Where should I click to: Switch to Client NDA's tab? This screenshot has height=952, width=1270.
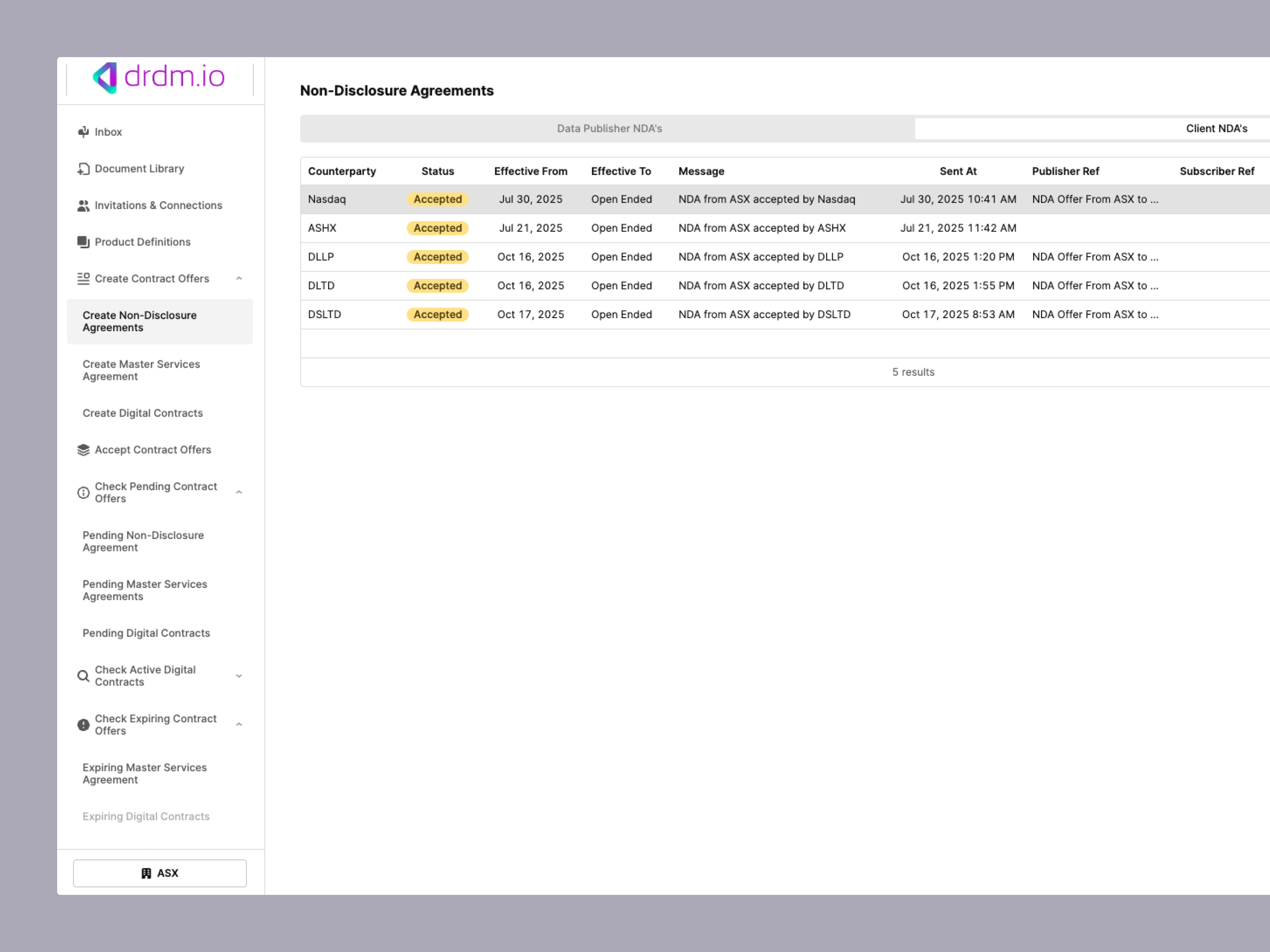[1216, 129]
